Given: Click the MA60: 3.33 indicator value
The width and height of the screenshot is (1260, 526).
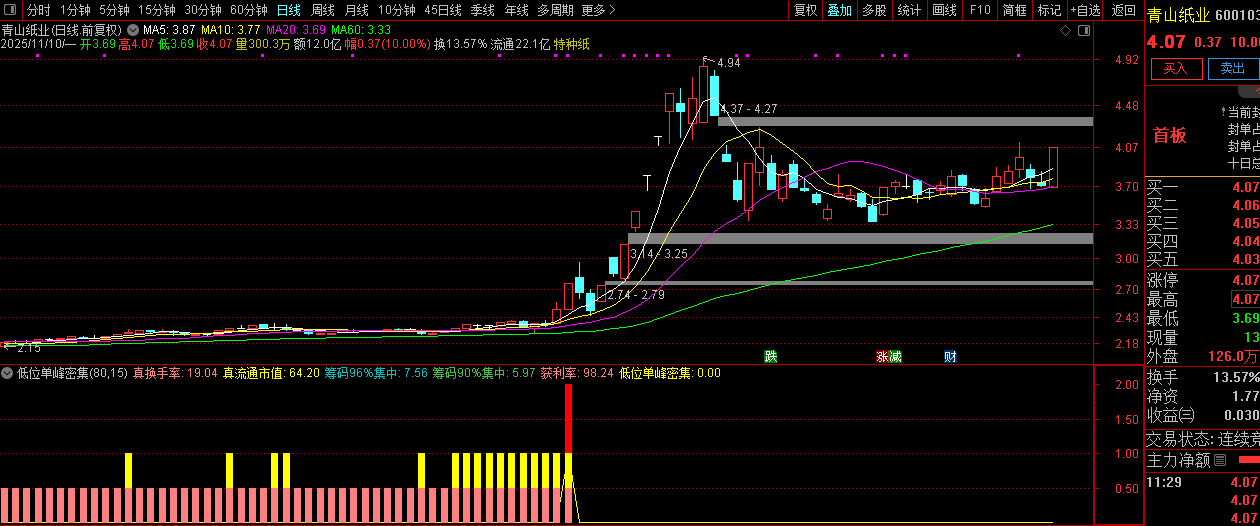Looking at the screenshot, I should click(x=361, y=30).
